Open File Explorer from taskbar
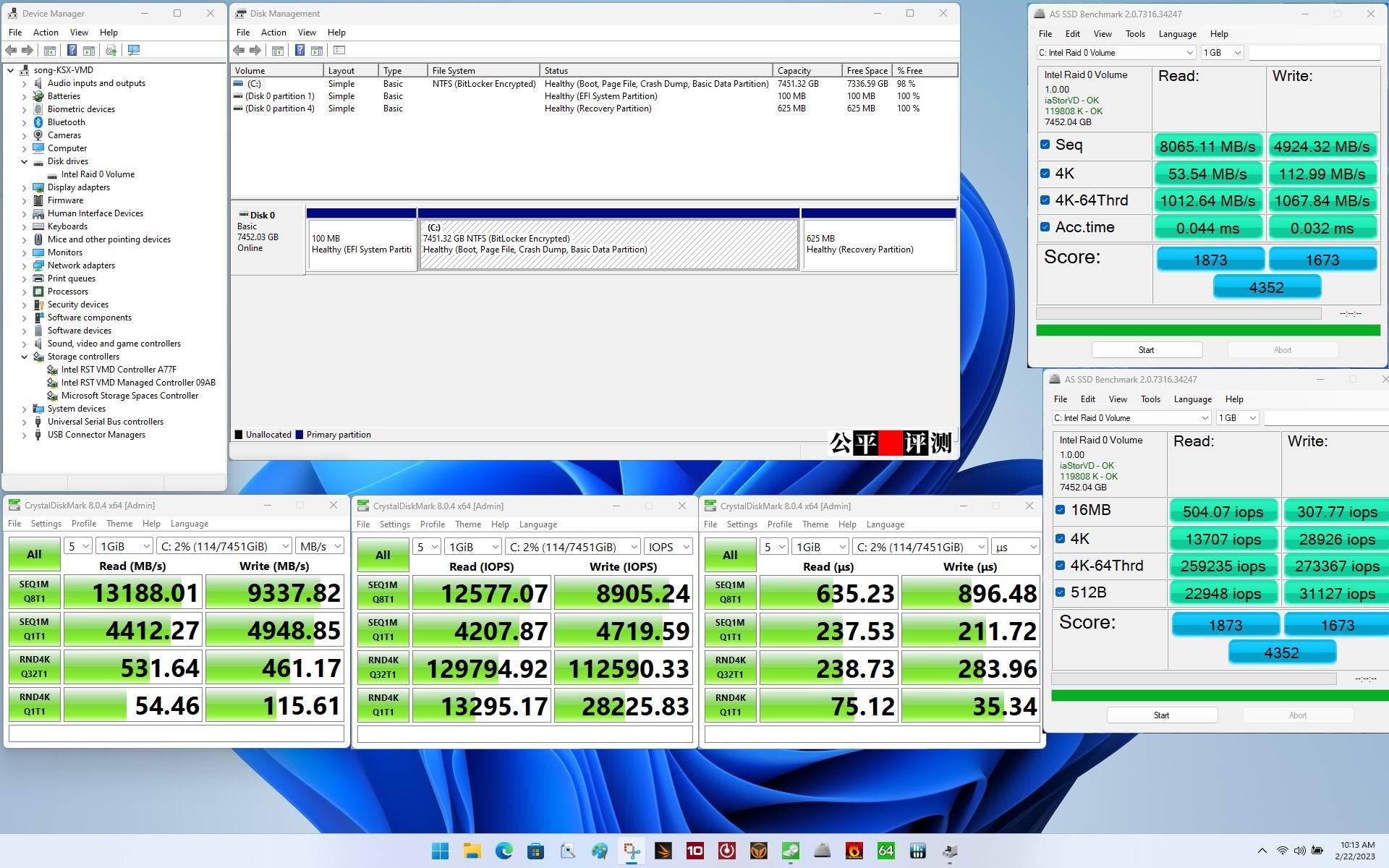 [x=472, y=851]
